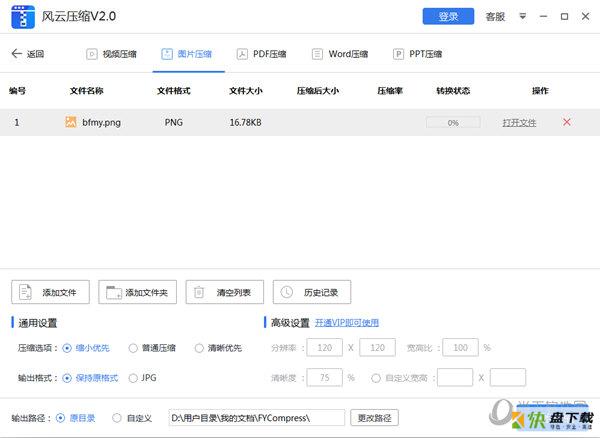The image size is (600, 438).
Task: Select 自定义 output path option
Action: click(x=132, y=418)
